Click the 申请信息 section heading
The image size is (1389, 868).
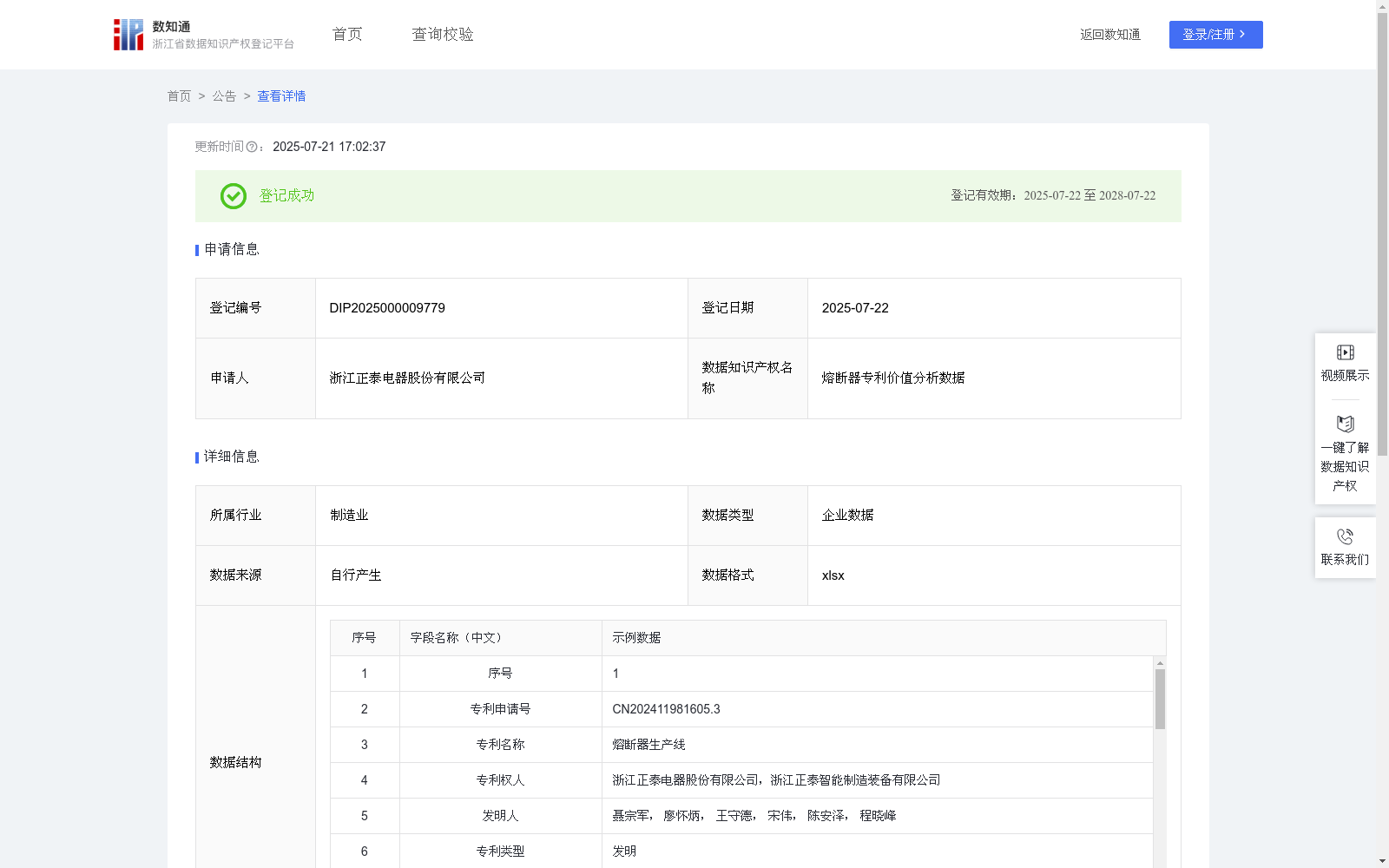[x=231, y=250]
